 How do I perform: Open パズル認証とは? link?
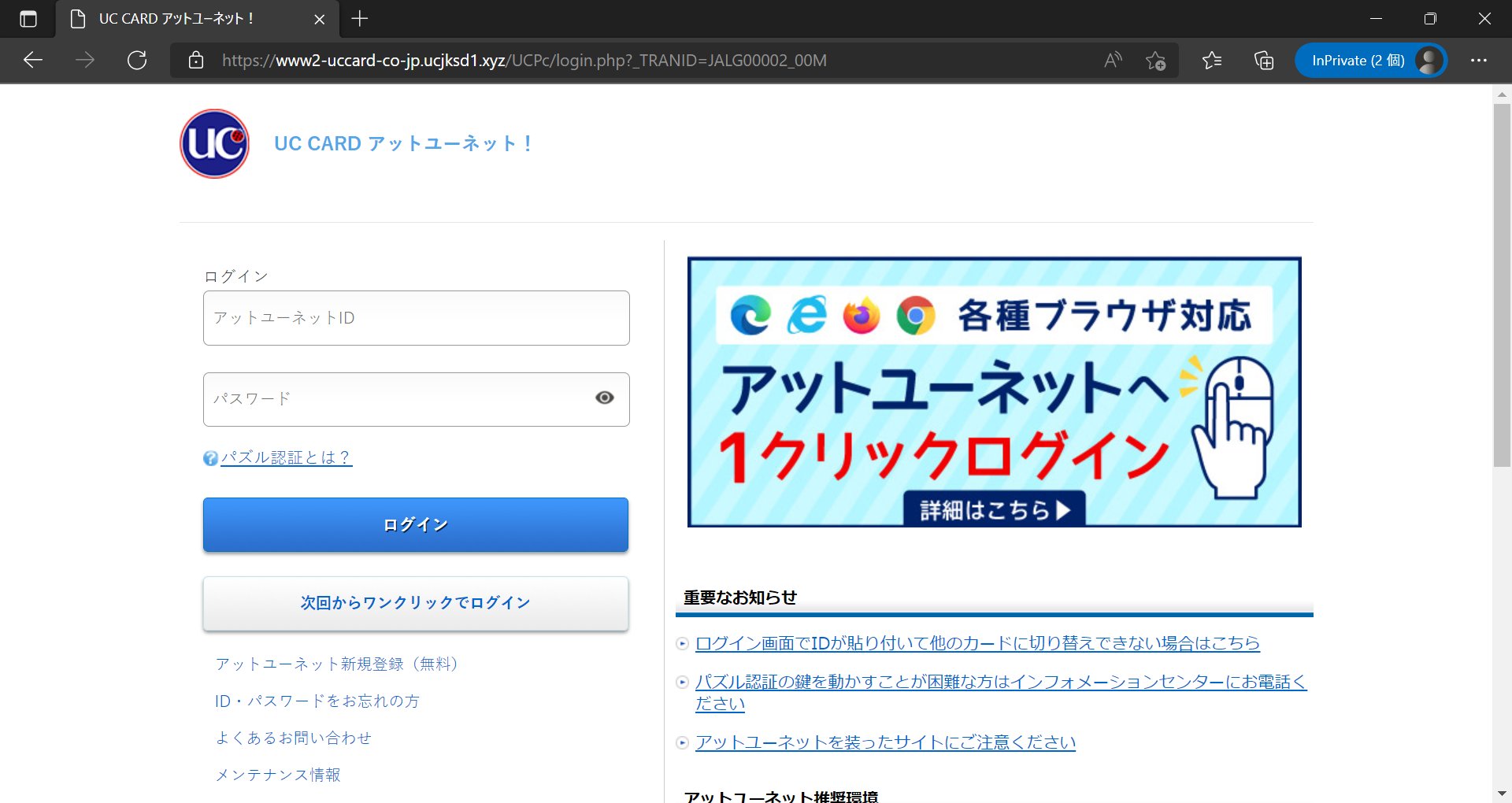(x=287, y=457)
